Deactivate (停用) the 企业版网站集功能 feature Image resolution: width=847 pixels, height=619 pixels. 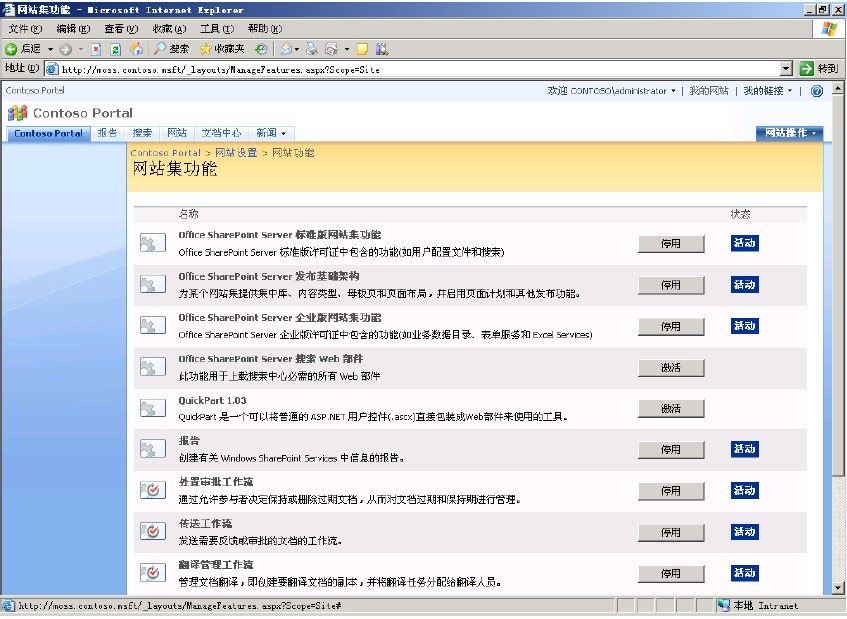pos(671,326)
